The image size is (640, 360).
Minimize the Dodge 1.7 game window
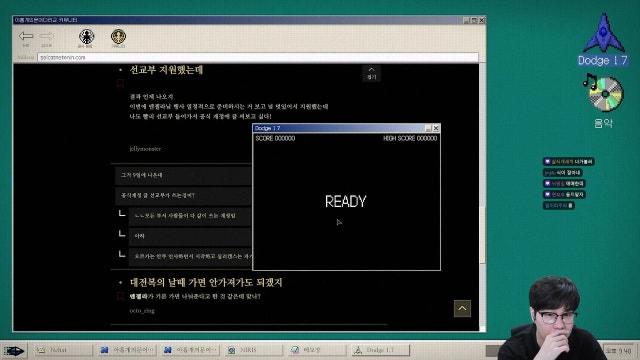click(x=428, y=128)
